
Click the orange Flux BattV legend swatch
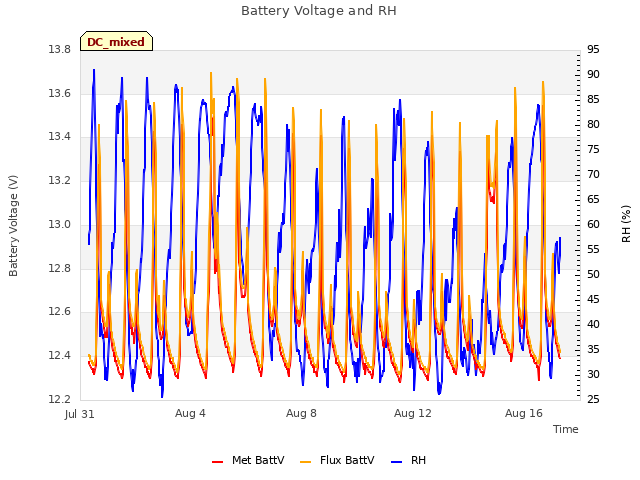pos(305,462)
